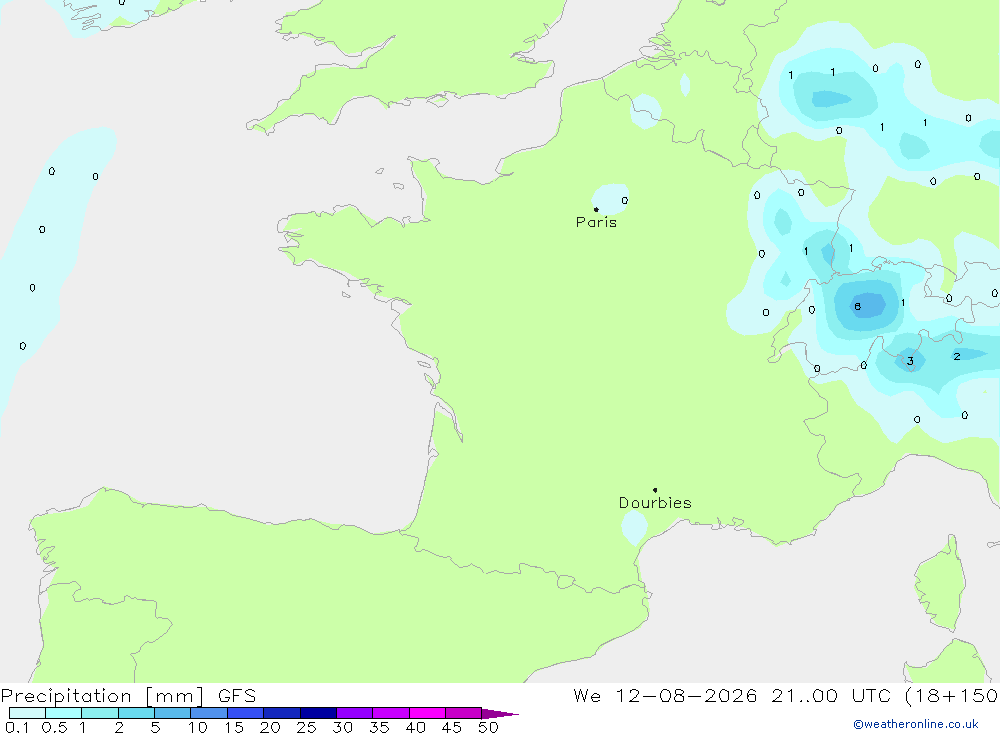Pick the 5–10 mm blue legend swatch
Screen dimensions: 1000x733
172,713
